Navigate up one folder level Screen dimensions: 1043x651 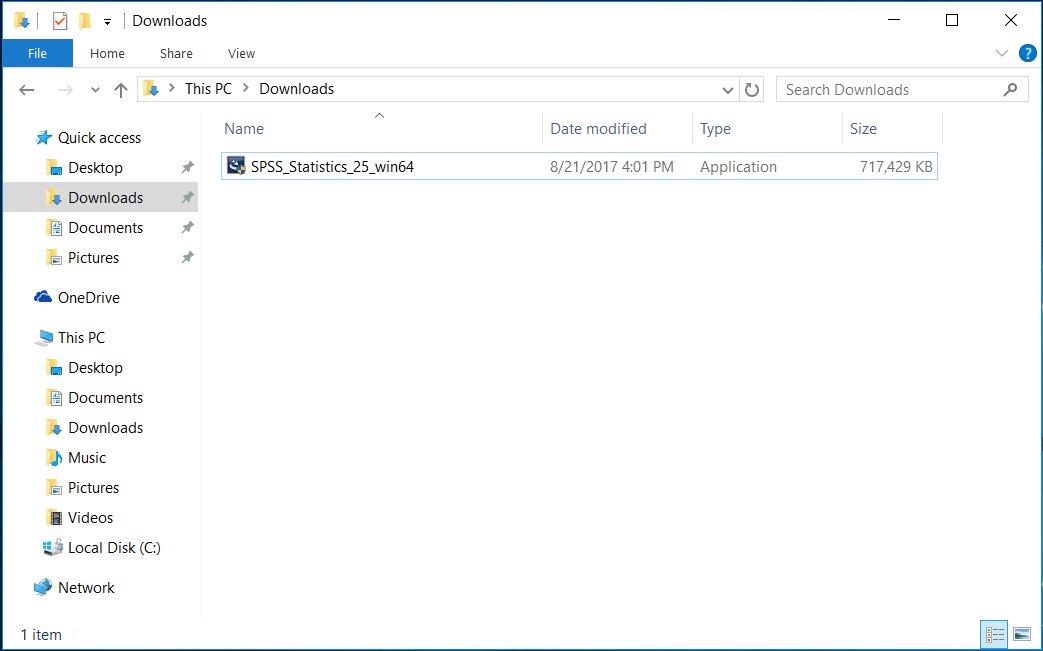[x=121, y=90]
